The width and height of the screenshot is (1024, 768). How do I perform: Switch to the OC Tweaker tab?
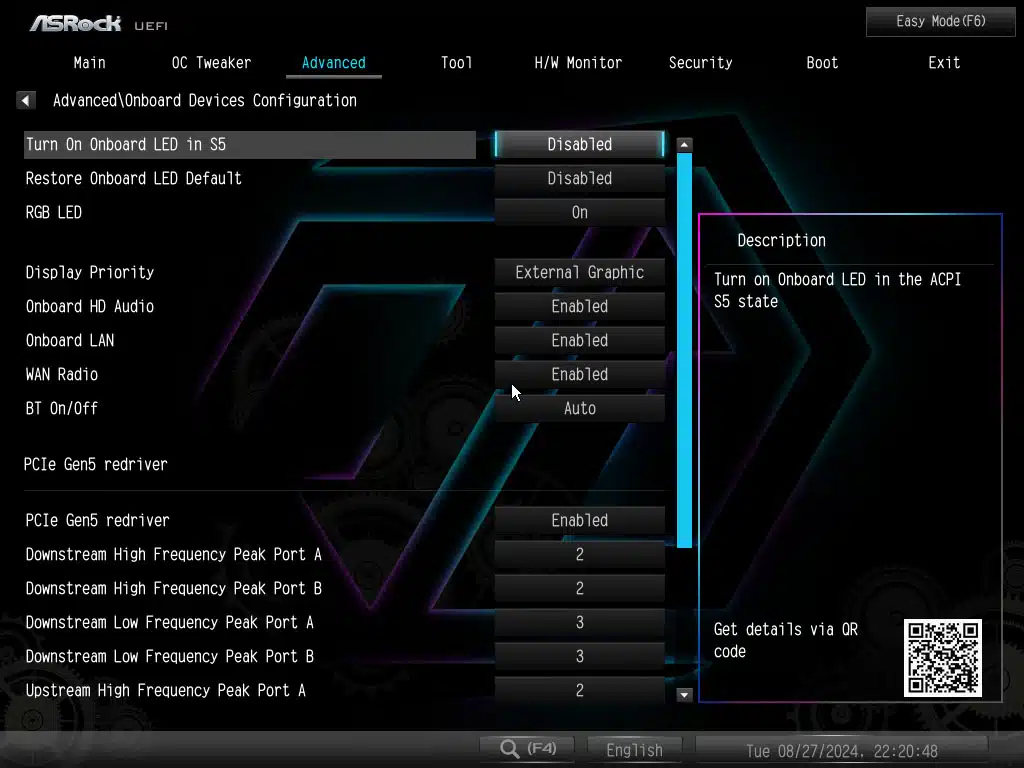[211, 63]
